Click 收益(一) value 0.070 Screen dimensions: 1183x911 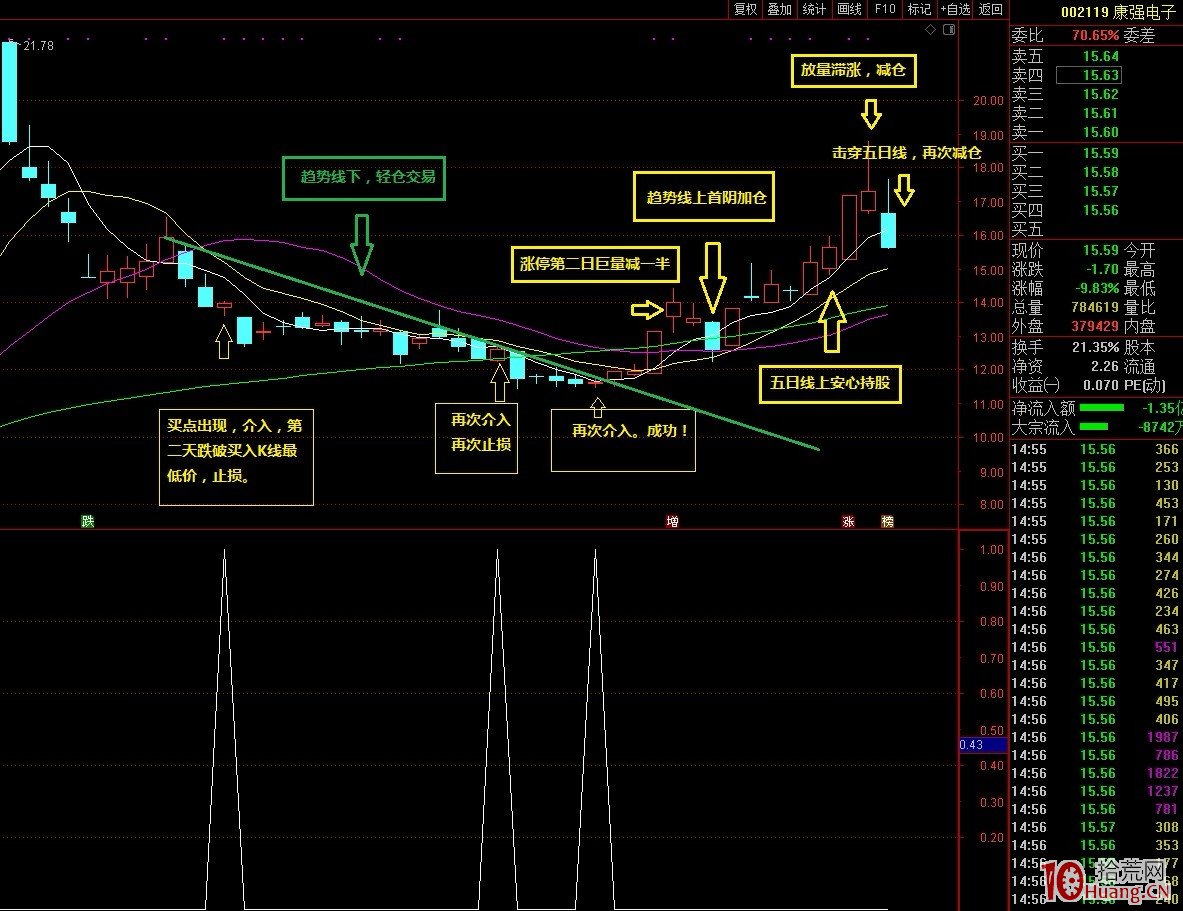(1102, 385)
